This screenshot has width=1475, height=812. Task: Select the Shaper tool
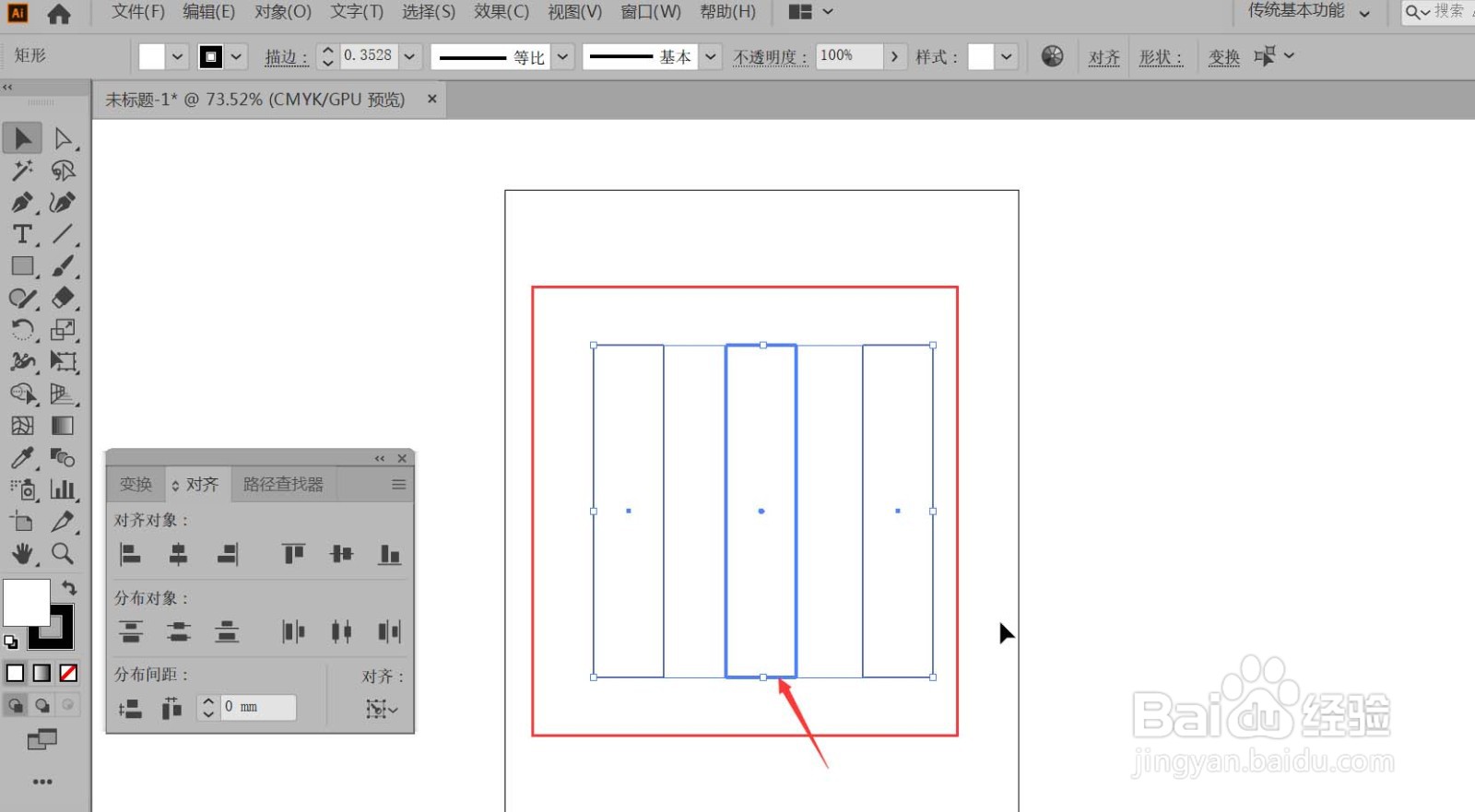(22, 298)
